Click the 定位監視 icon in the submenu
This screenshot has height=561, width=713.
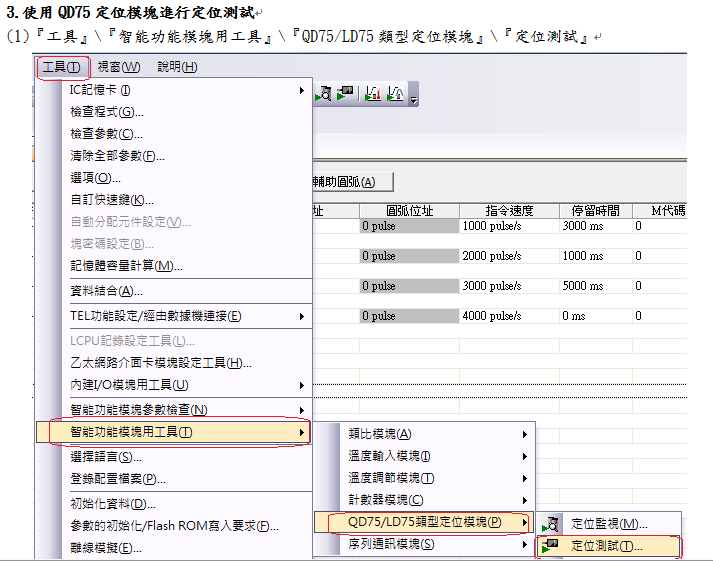552,524
